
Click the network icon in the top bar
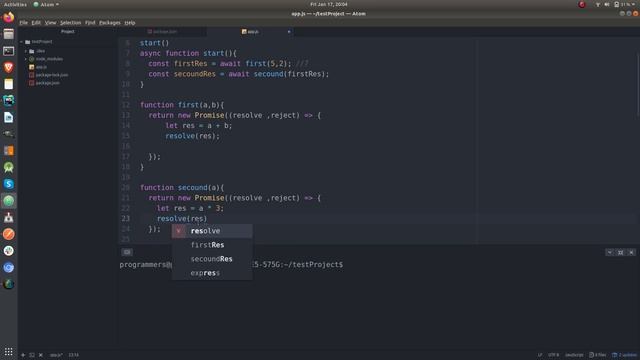pyautogui.click(x=598, y=4)
